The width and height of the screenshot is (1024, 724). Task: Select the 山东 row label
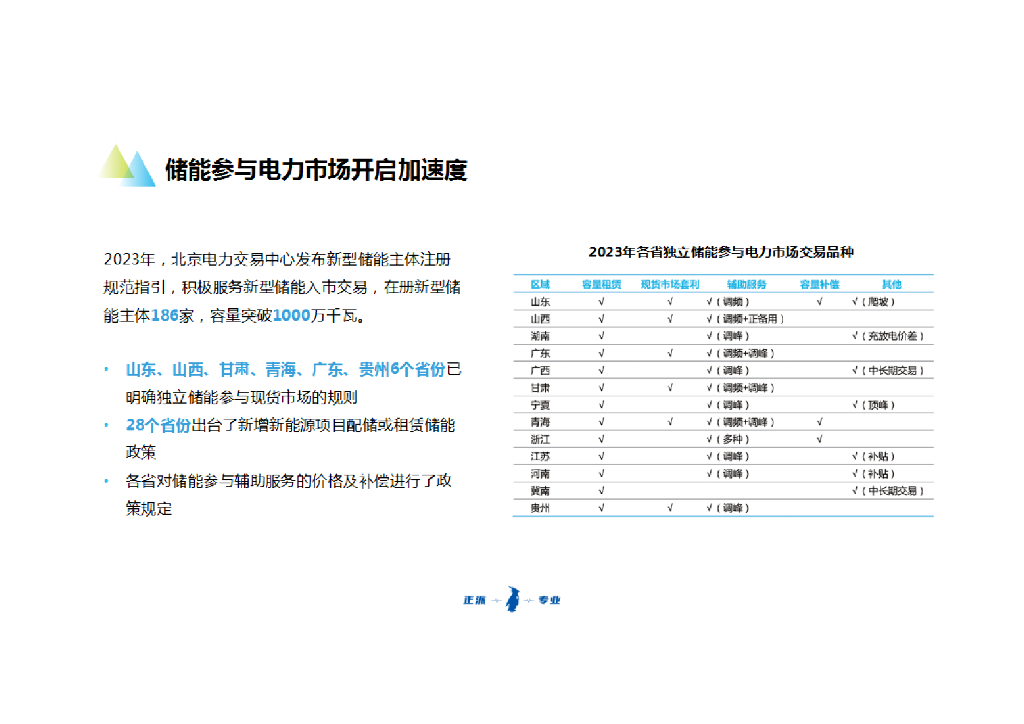(540, 302)
